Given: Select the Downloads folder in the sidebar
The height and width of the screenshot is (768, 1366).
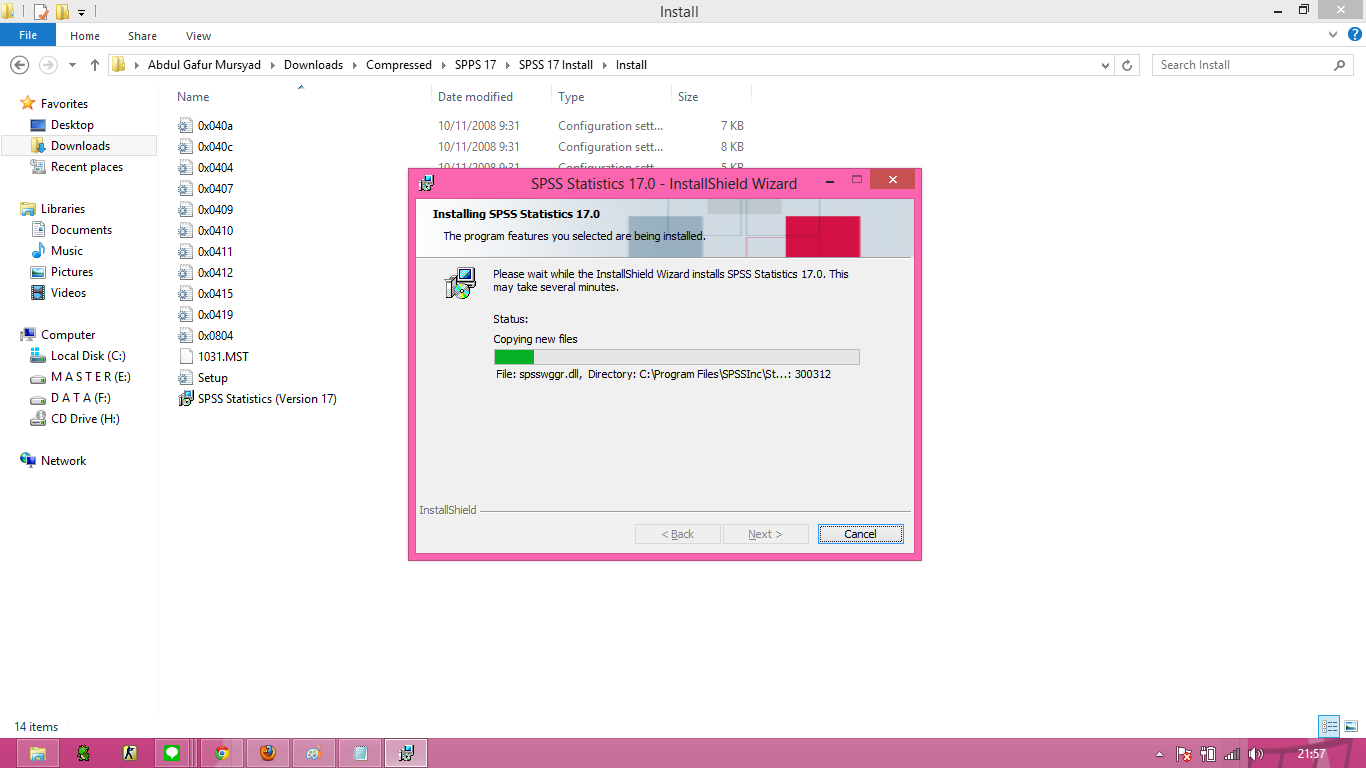Looking at the screenshot, I should [78, 145].
